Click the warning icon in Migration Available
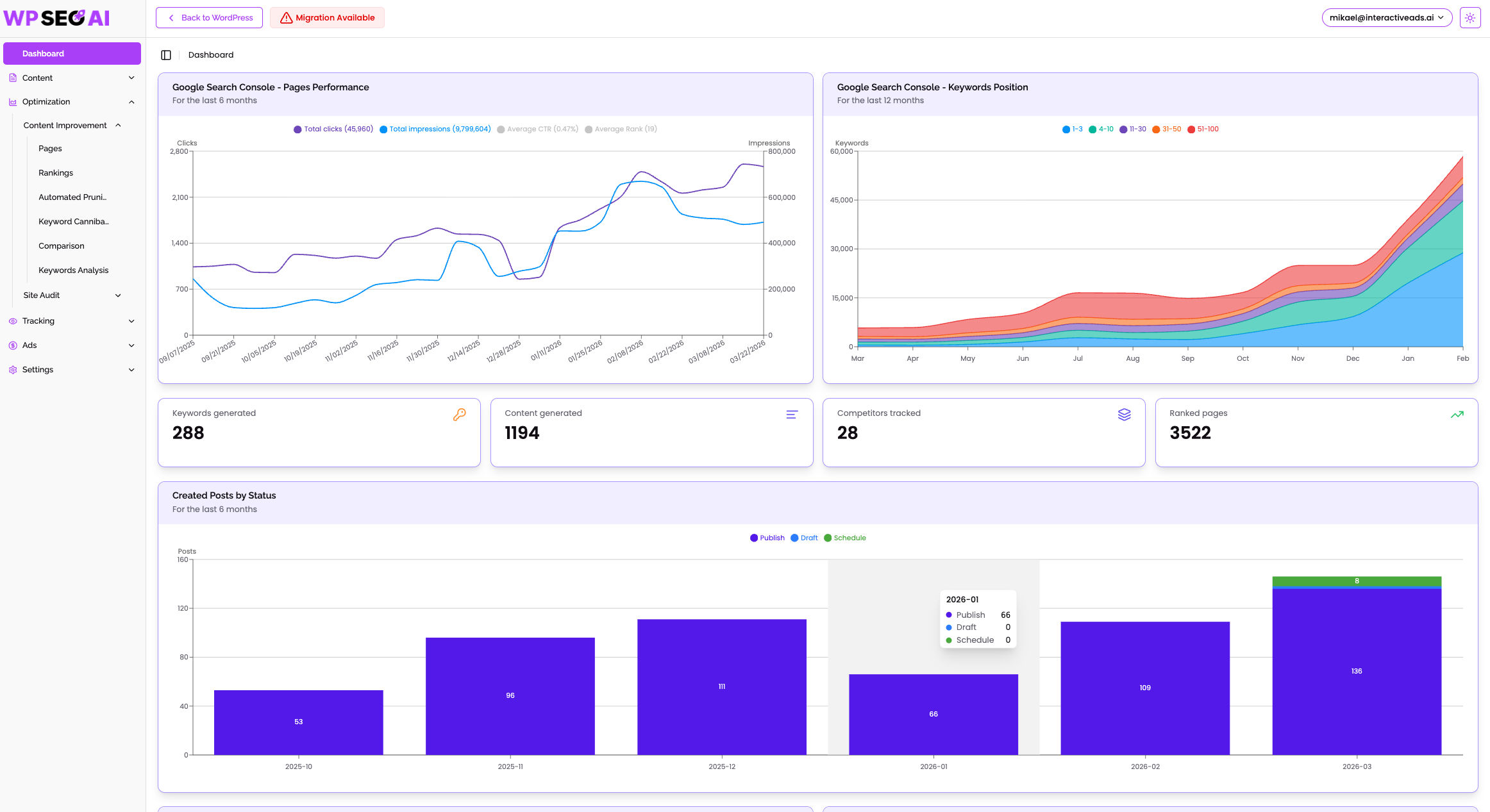 [x=286, y=18]
